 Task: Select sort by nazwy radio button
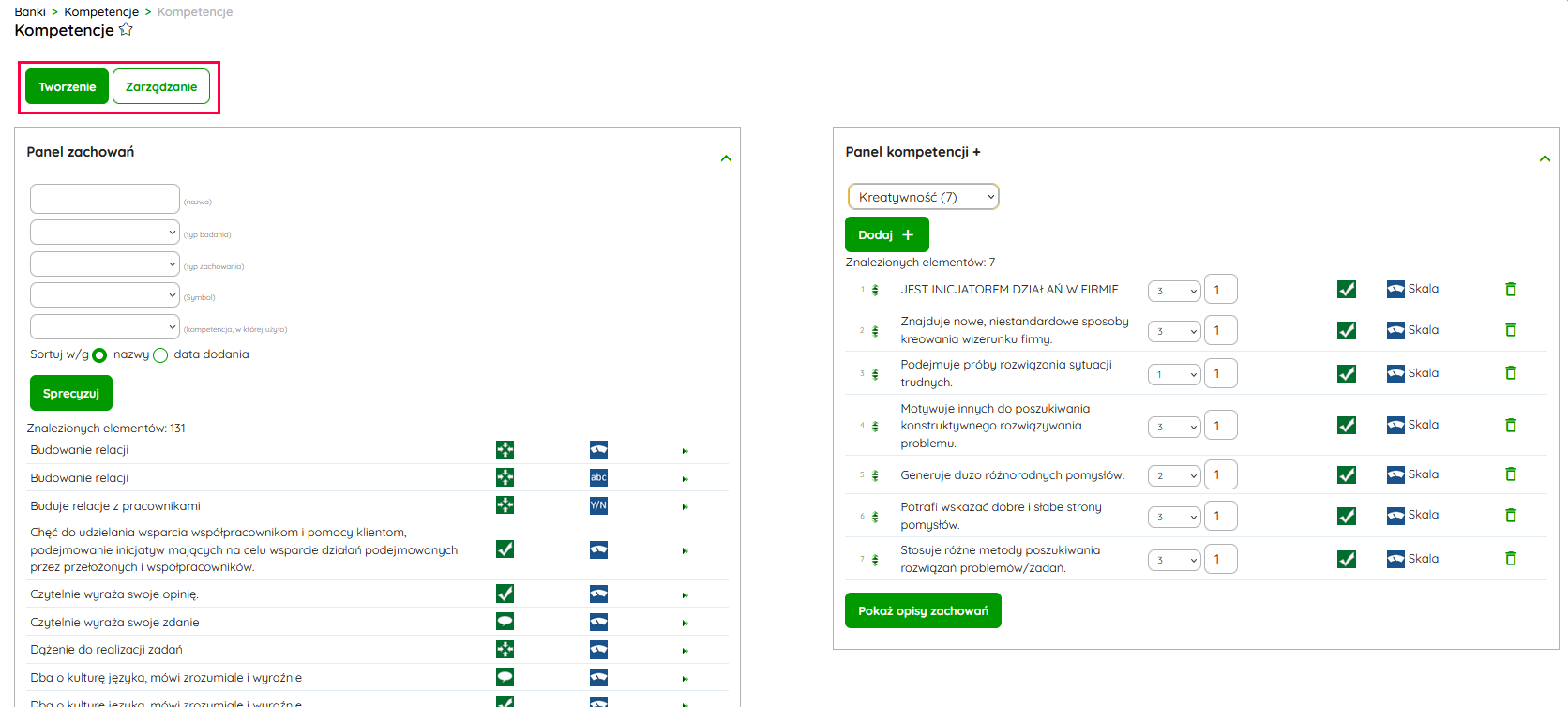point(99,355)
